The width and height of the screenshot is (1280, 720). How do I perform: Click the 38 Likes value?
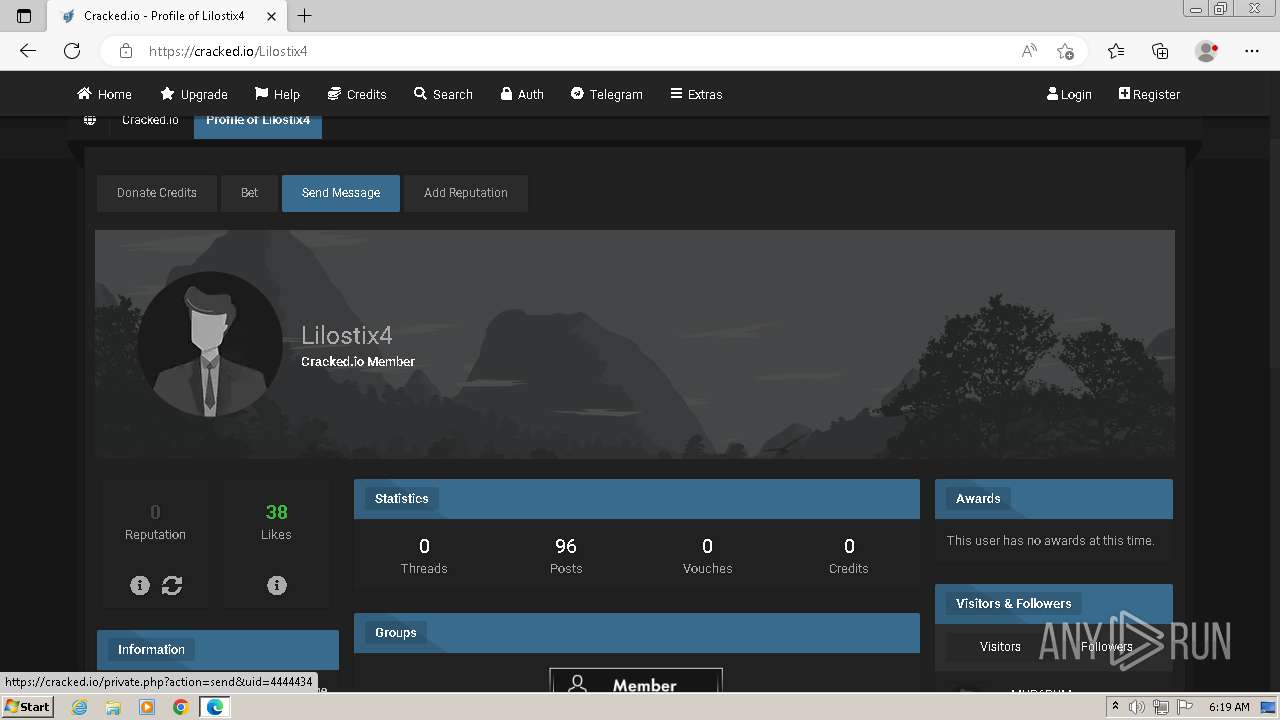(277, 512)
